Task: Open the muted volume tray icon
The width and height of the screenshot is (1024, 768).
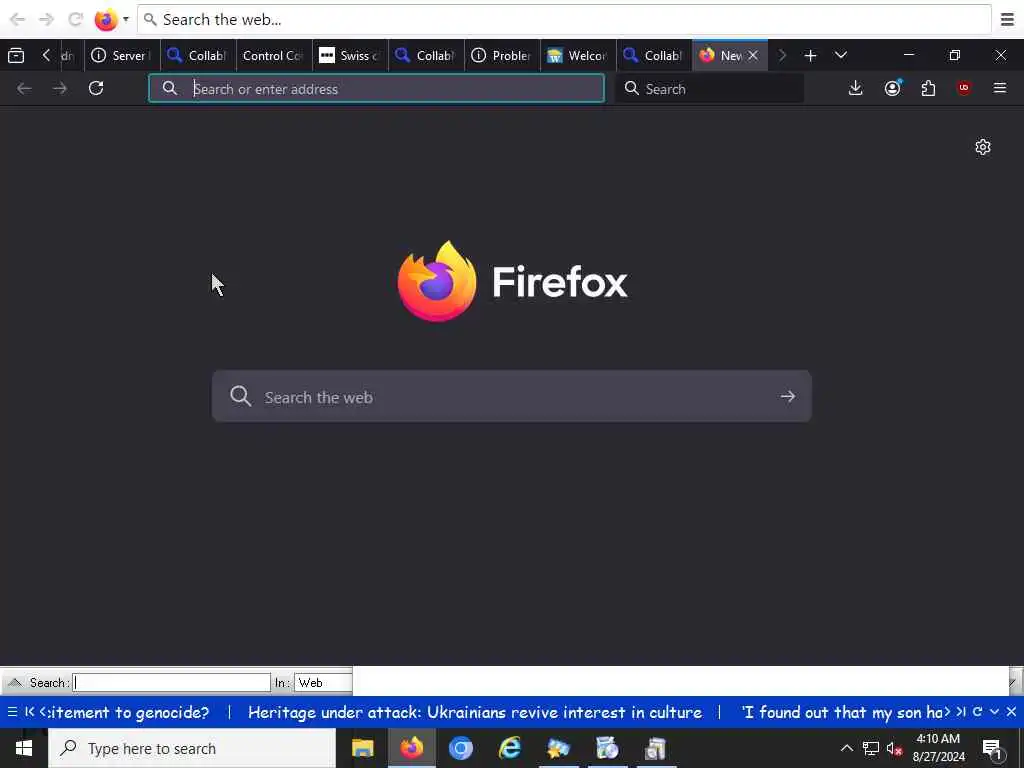Action: 894,748
